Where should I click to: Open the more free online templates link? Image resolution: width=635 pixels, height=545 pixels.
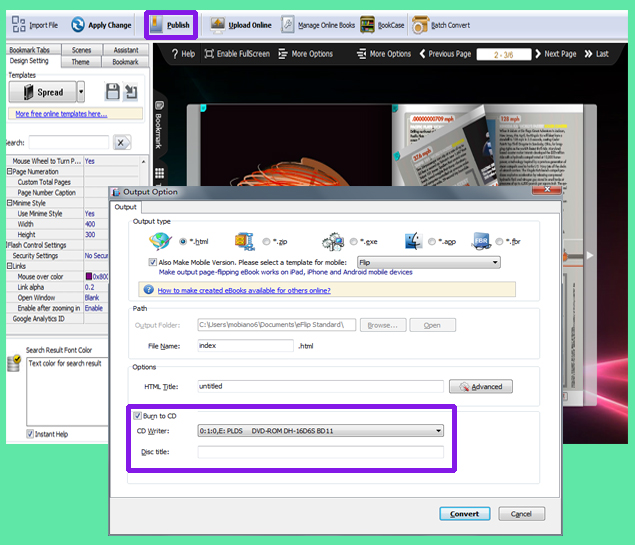coord(61,114)
